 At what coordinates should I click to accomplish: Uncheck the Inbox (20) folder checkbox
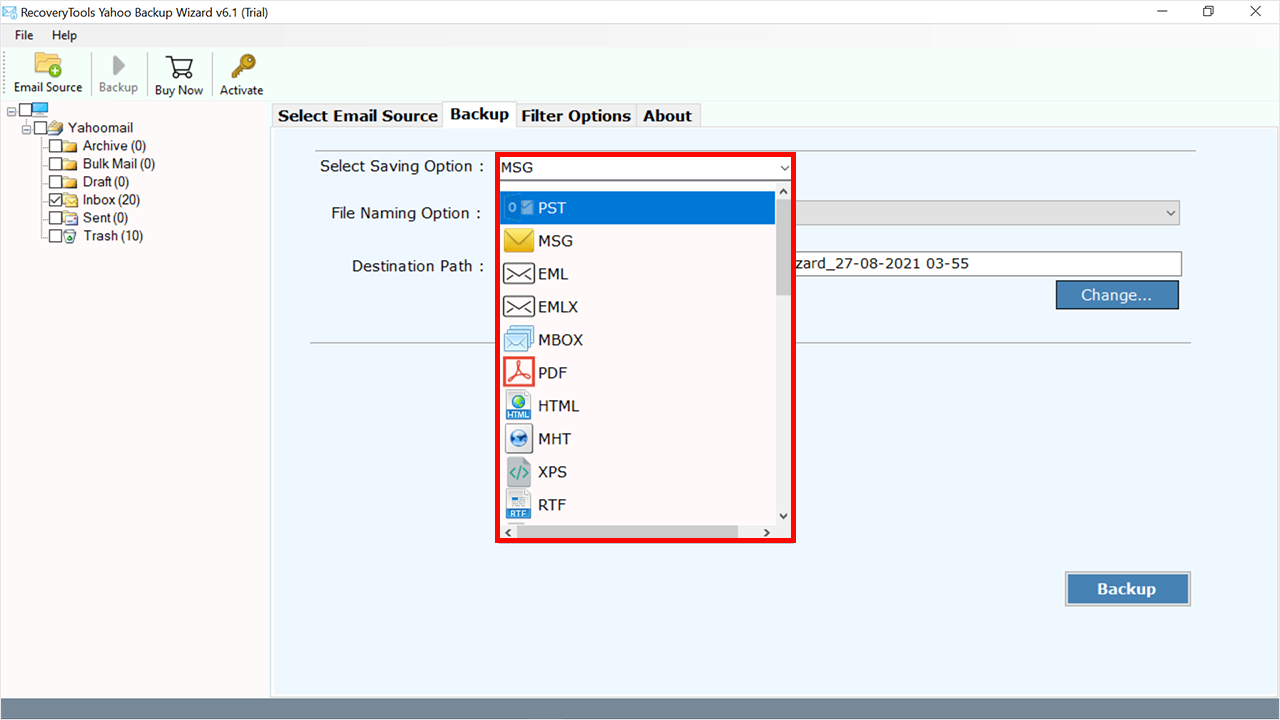pos(56,200)
